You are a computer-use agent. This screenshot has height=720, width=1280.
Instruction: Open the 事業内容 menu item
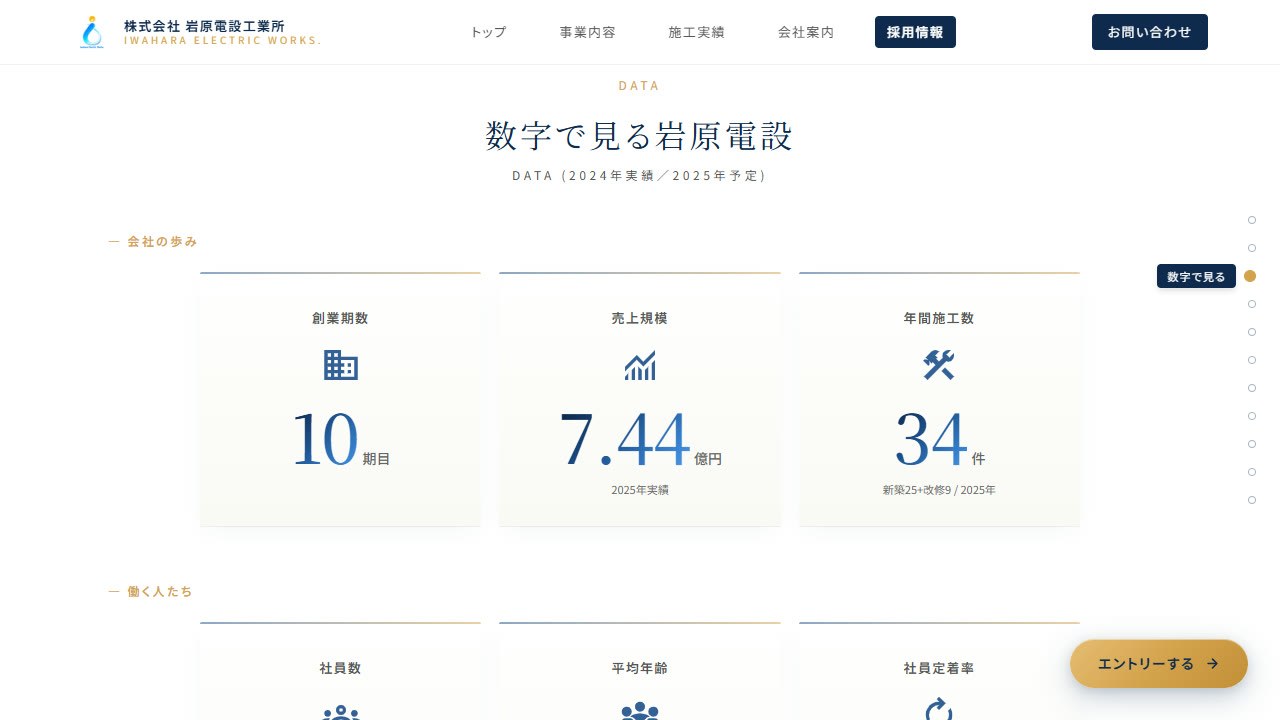tap(588, 32)
